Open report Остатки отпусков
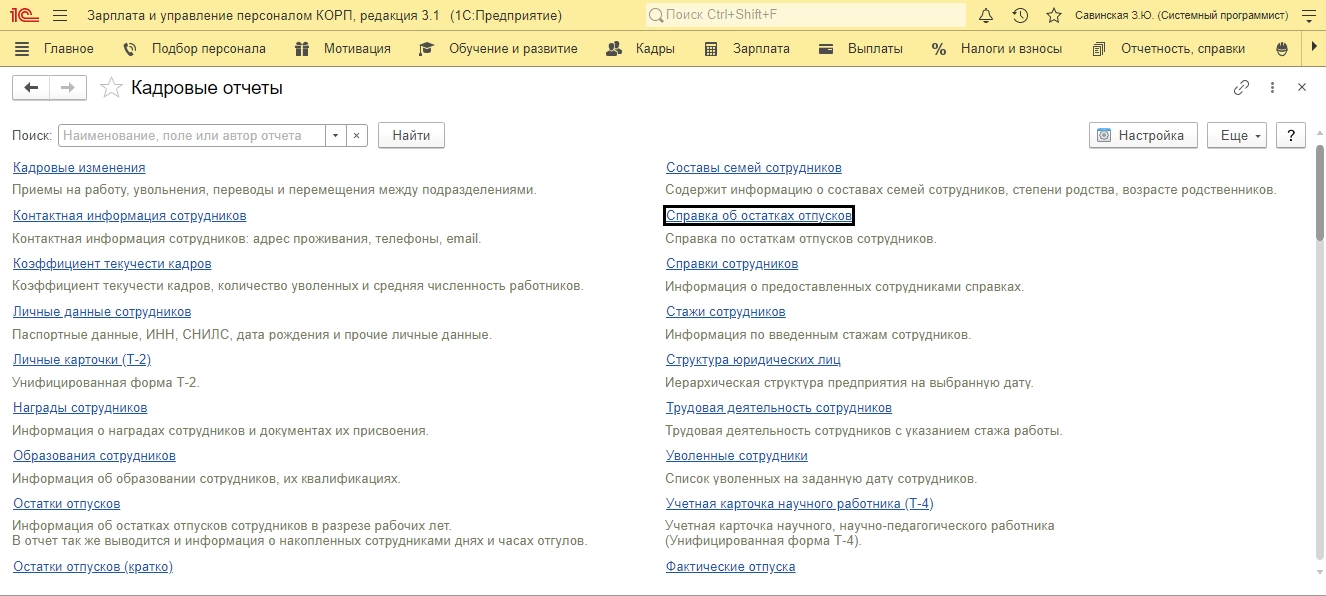Viewport: 1326px width, 596px height. [66, 504]
